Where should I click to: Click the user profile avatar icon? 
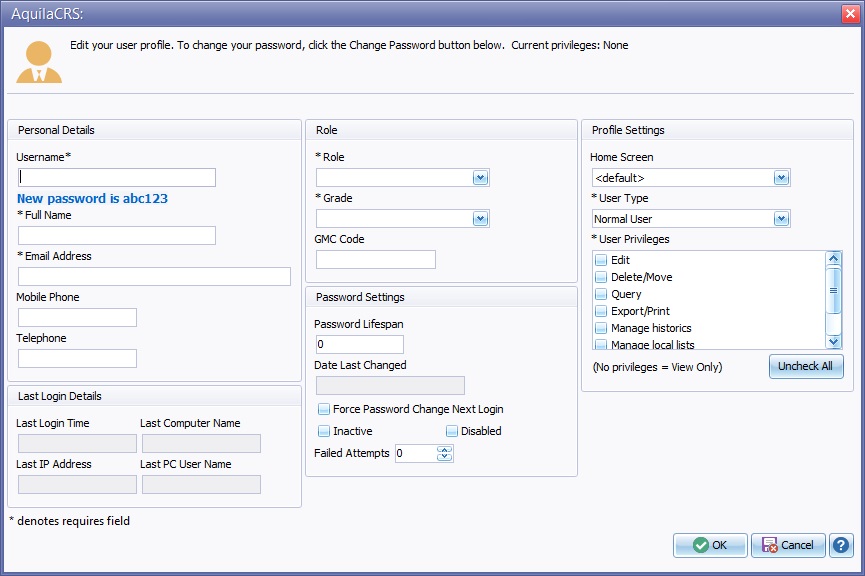point(39,62)
